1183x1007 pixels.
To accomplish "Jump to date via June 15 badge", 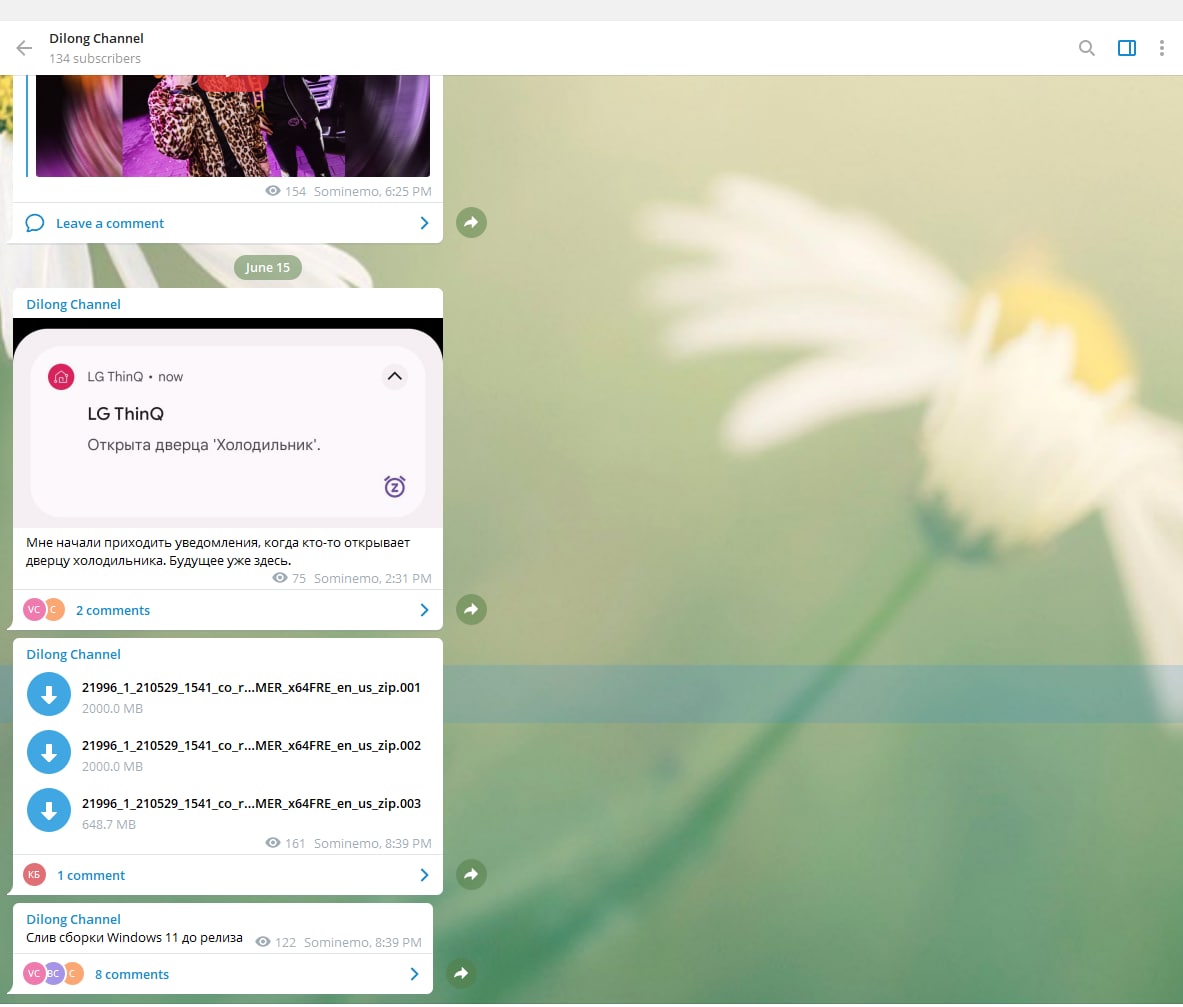I will point(267,268).
